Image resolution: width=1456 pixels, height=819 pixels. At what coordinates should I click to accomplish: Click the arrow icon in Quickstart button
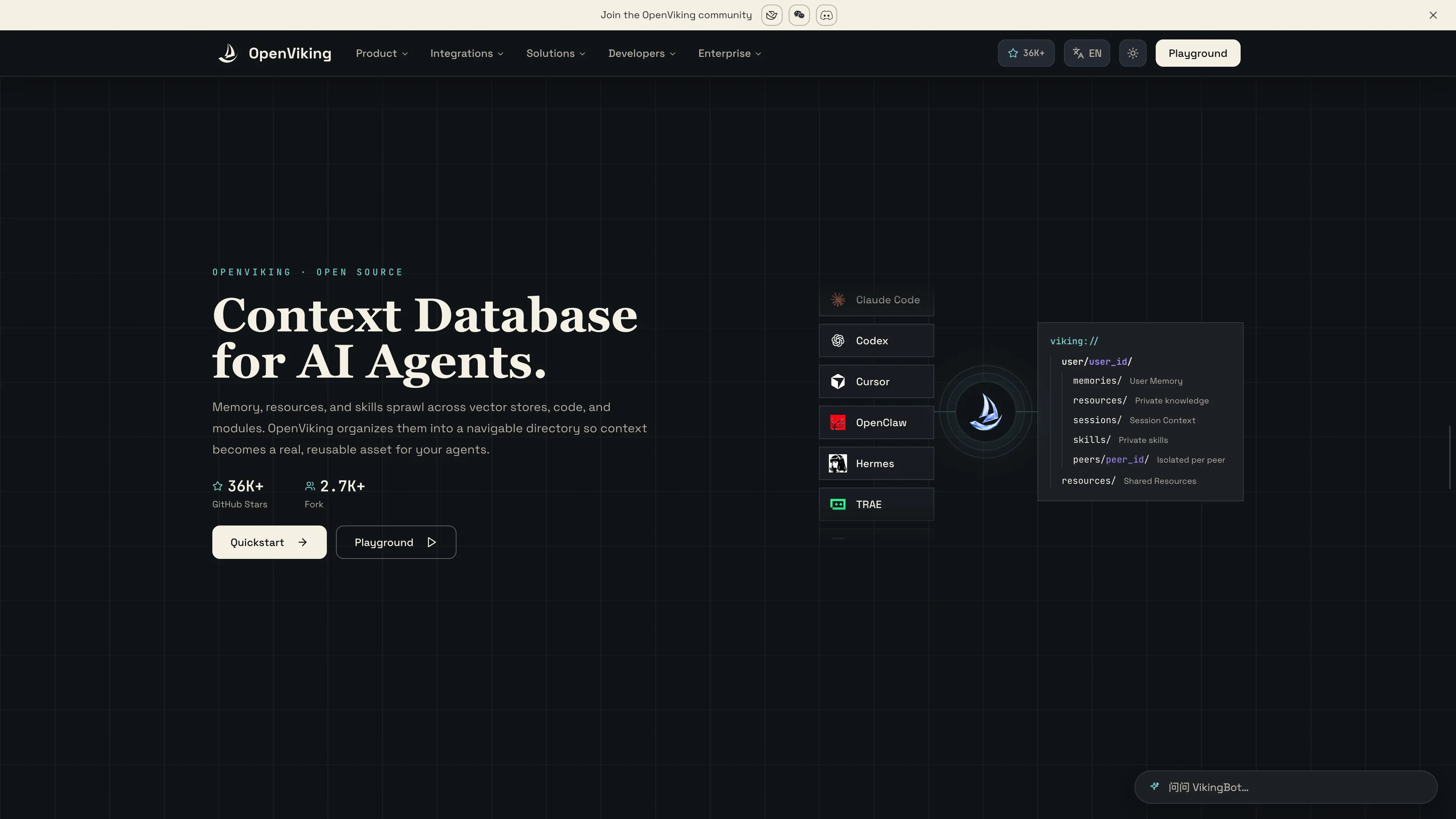pyautogui.click(x=303, y=542)
